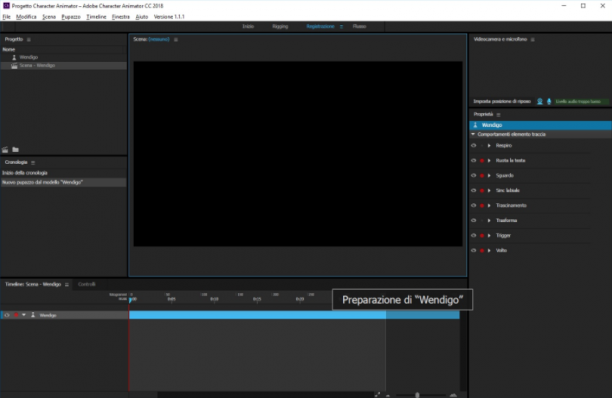Image resolution: width=612 pixels, height=398 pixels.
Task: Open the Proprietà panel menu icon
Action: pos(498,115)
